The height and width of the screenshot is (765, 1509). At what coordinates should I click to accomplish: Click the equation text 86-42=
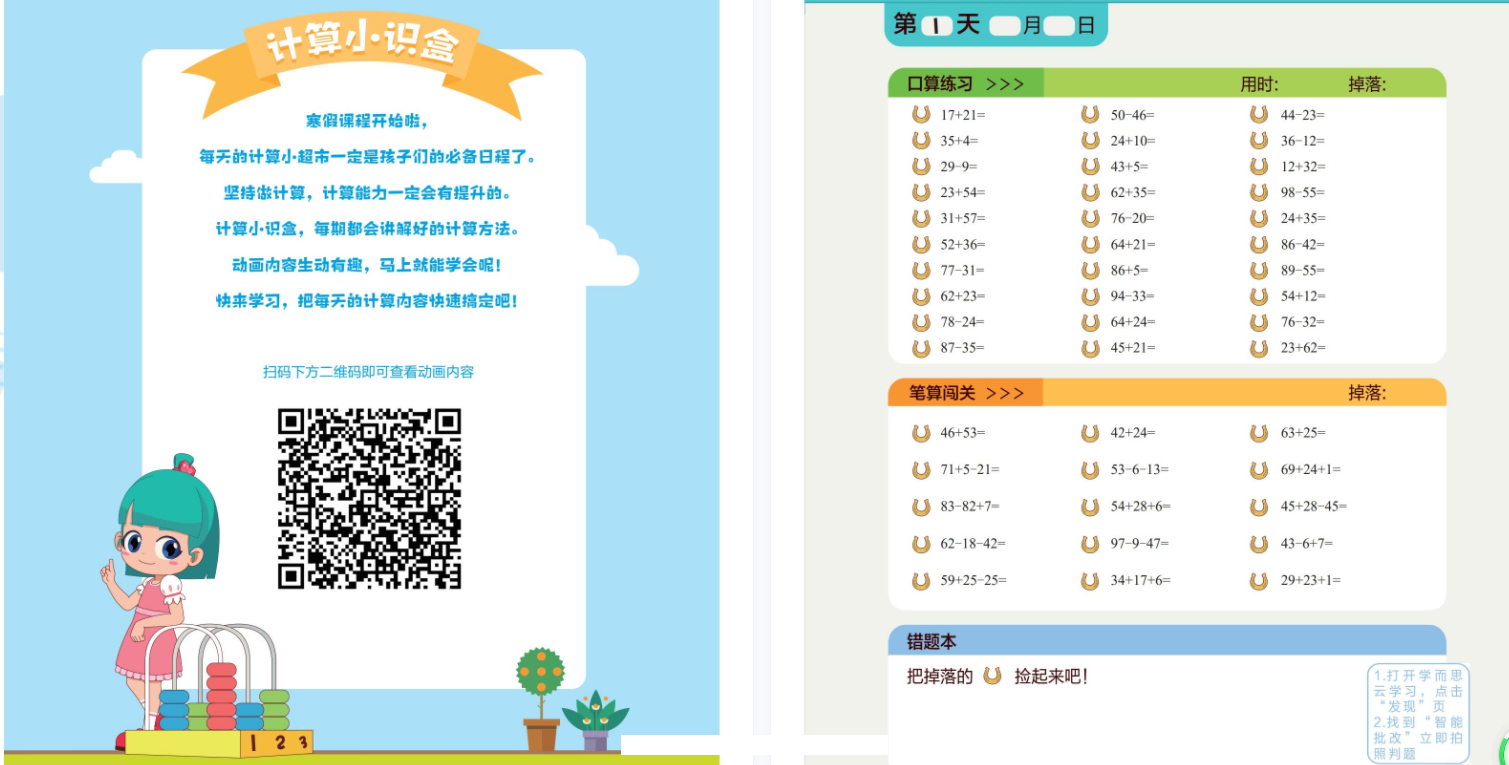[x=1303, y=244]
